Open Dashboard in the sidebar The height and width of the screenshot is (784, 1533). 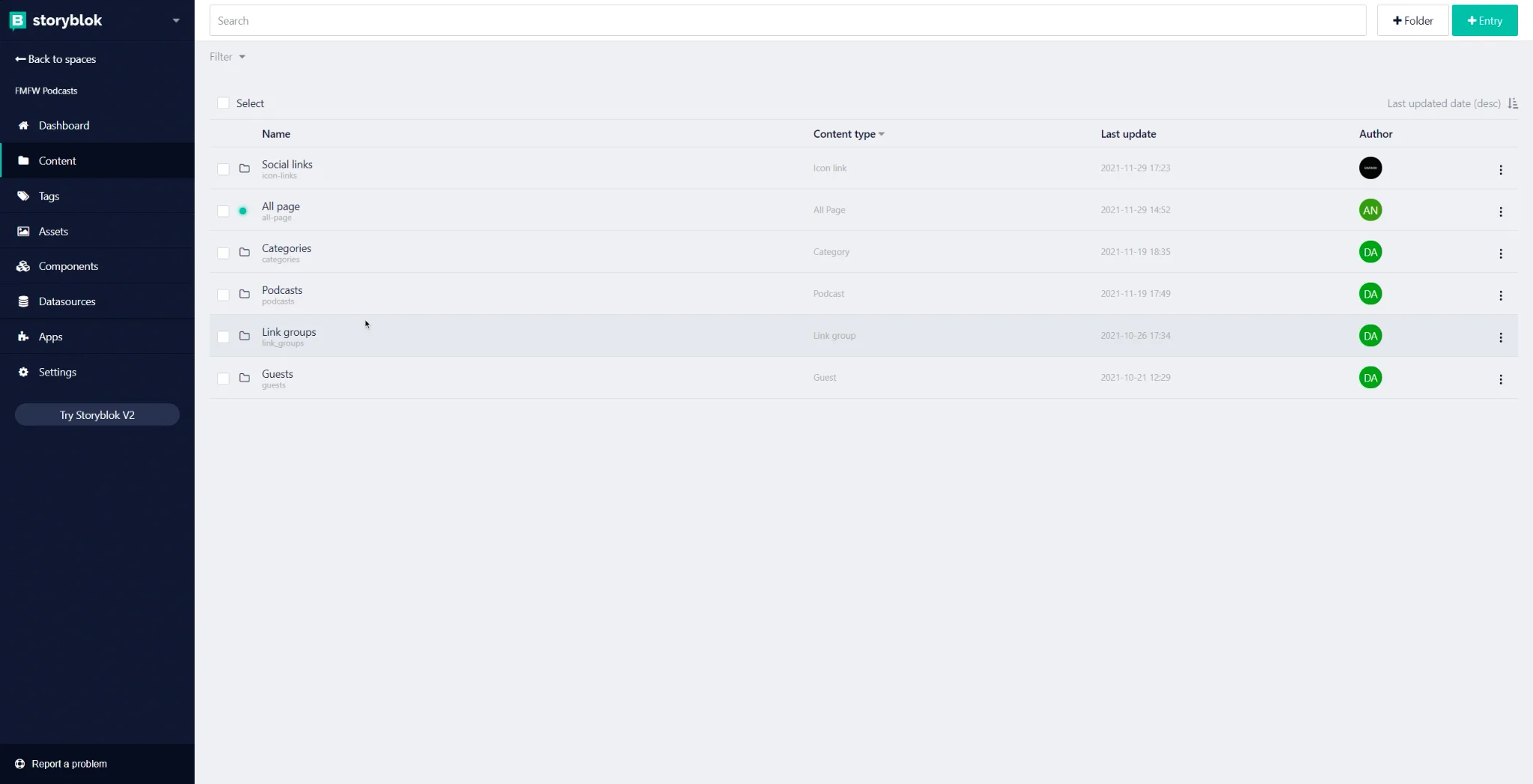coord(97,126)
